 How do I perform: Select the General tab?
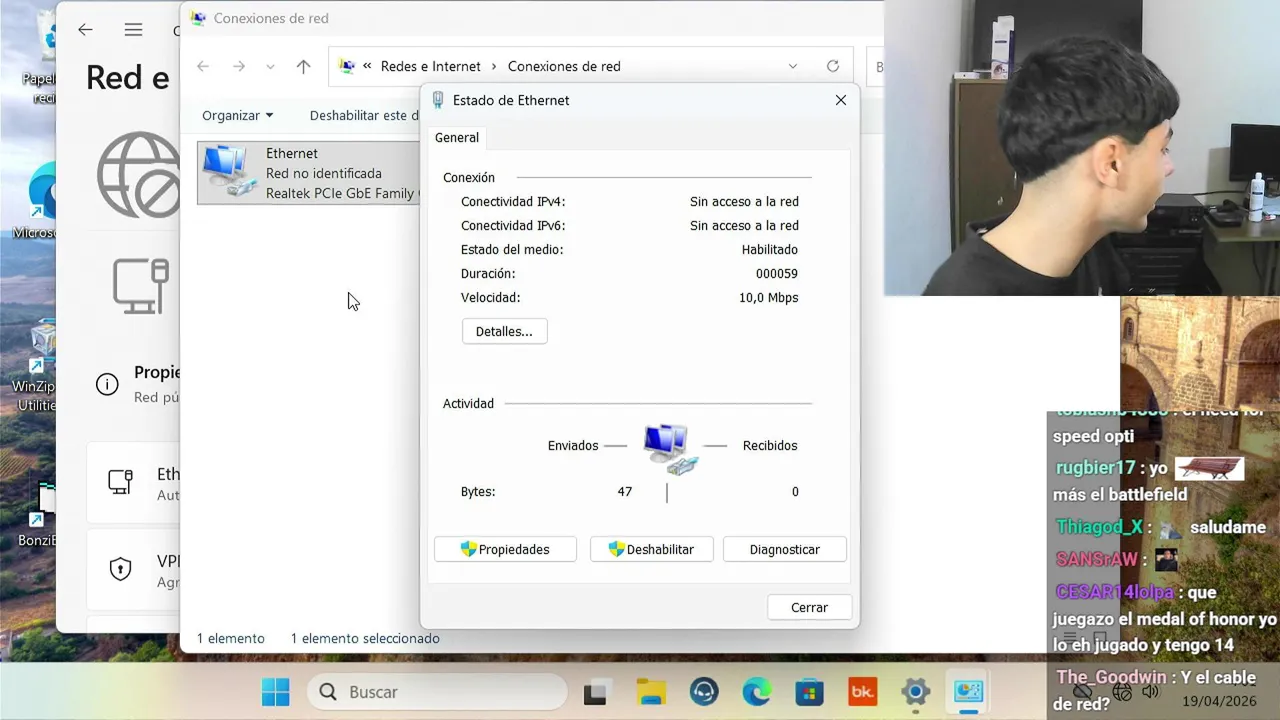[x=457, y=138]
